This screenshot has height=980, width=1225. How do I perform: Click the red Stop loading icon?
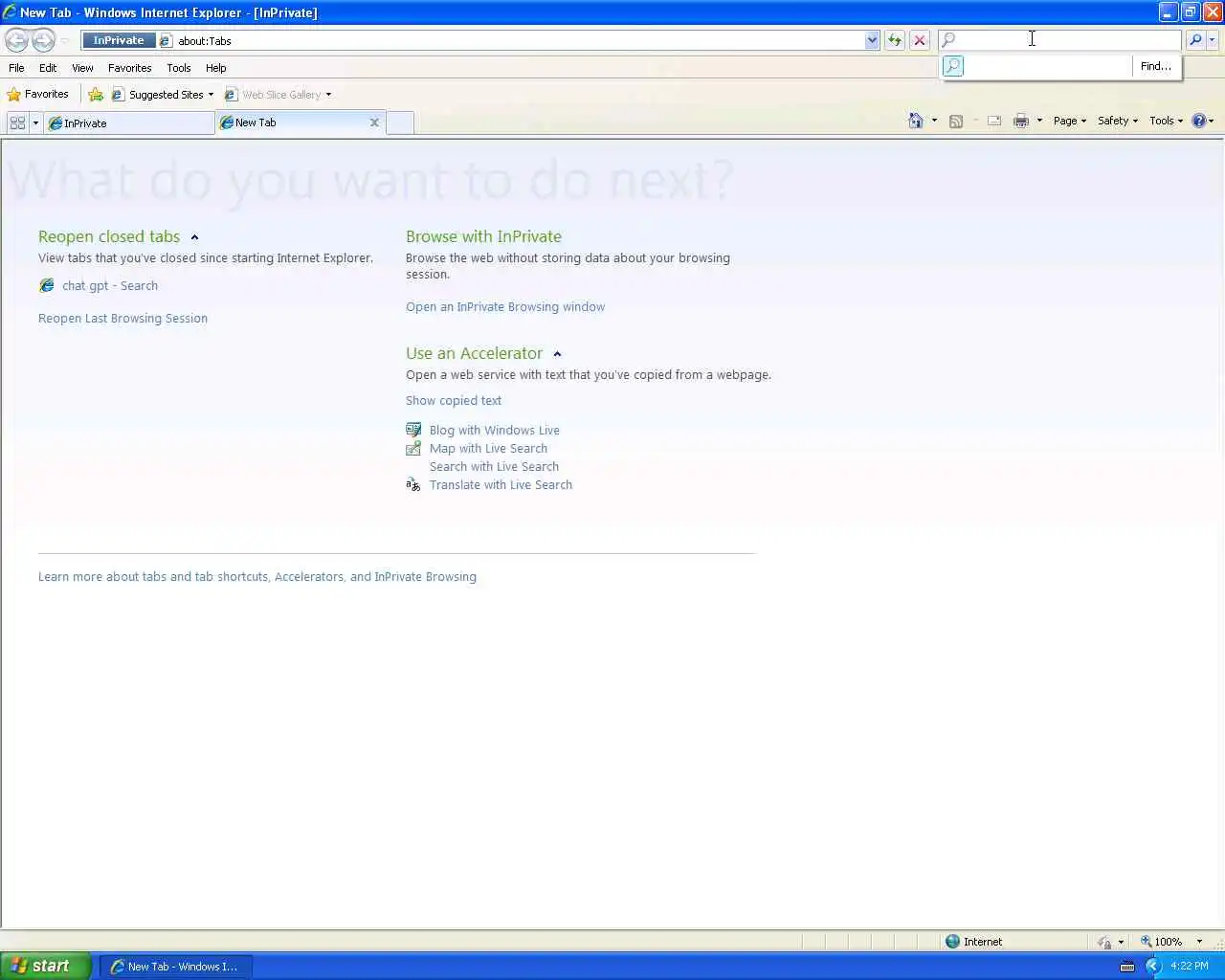click(920, 40)
